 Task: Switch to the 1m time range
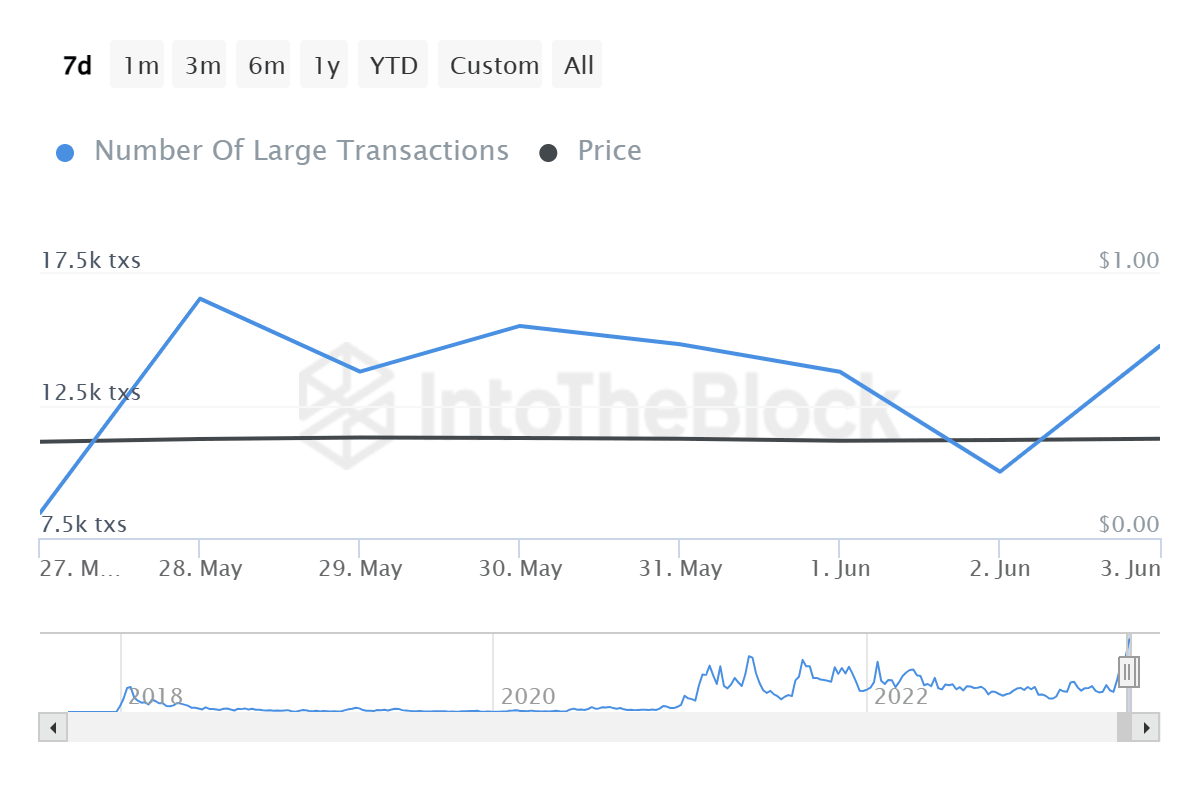pos(141,66)
